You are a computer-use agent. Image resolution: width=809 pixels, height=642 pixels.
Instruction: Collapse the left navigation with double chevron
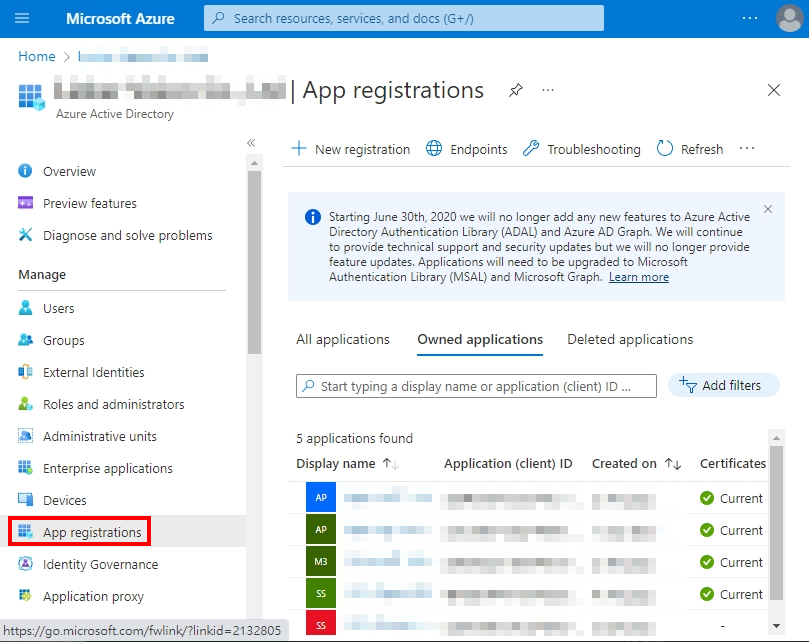[x=251, y=143]
